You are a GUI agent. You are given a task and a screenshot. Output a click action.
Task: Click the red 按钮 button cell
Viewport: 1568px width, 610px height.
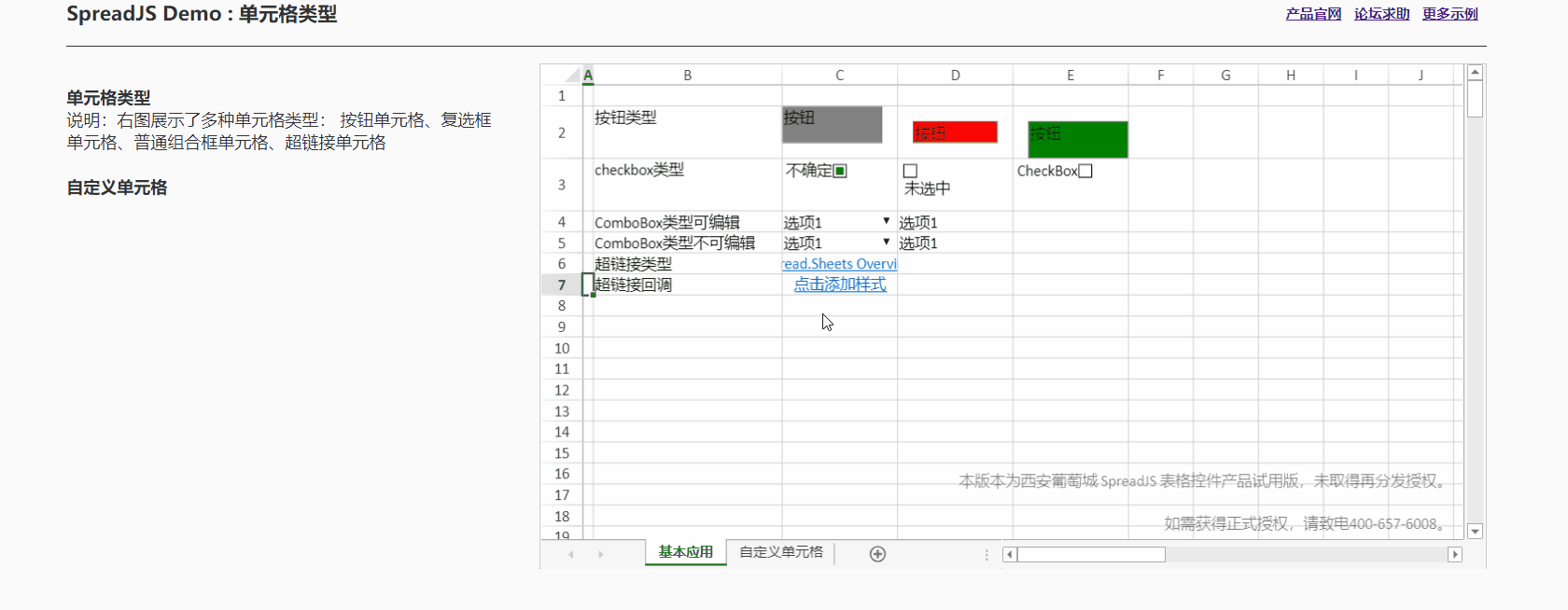tap(955, 132)
